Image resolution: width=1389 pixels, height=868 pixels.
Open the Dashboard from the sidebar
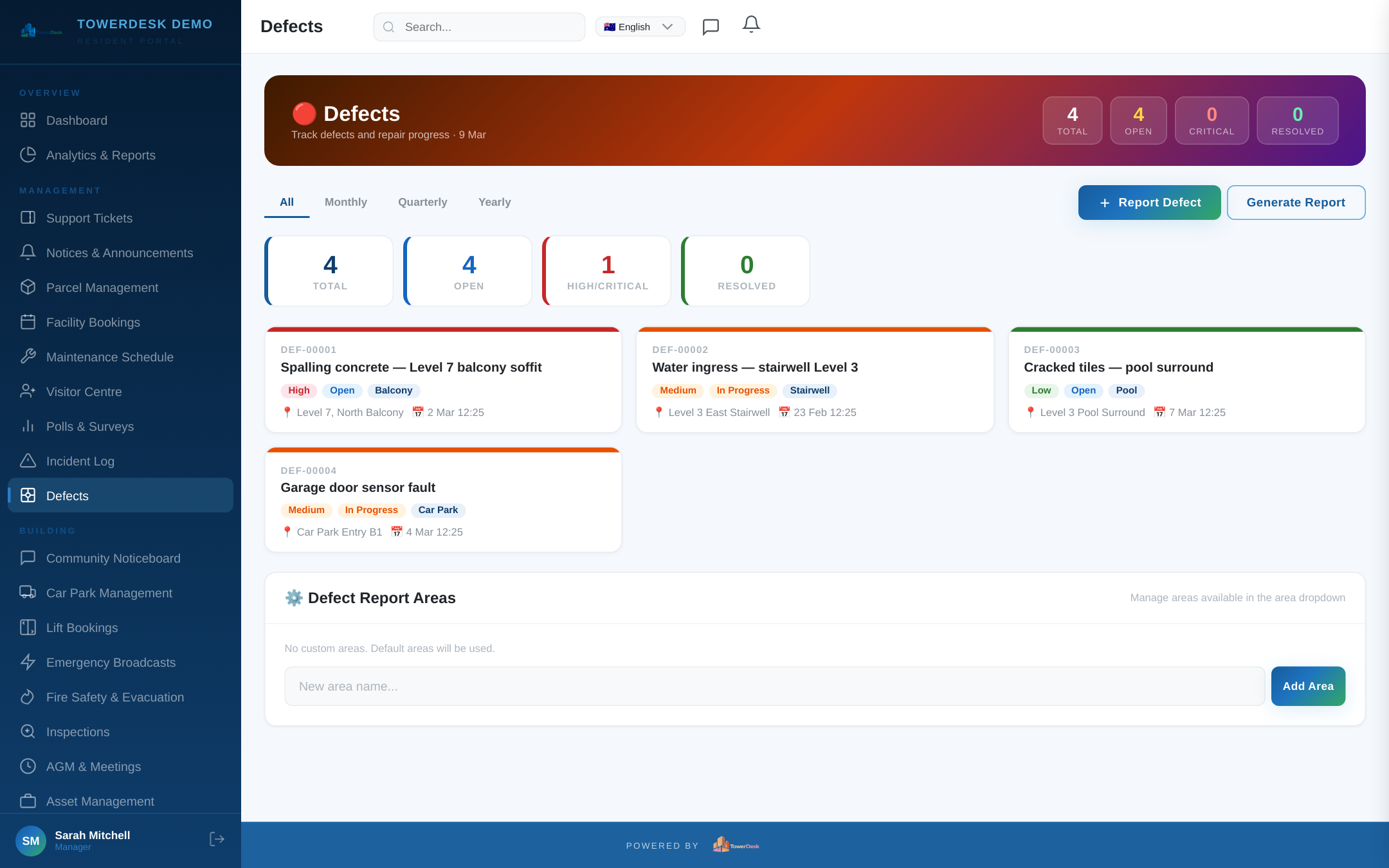(76, 120)
